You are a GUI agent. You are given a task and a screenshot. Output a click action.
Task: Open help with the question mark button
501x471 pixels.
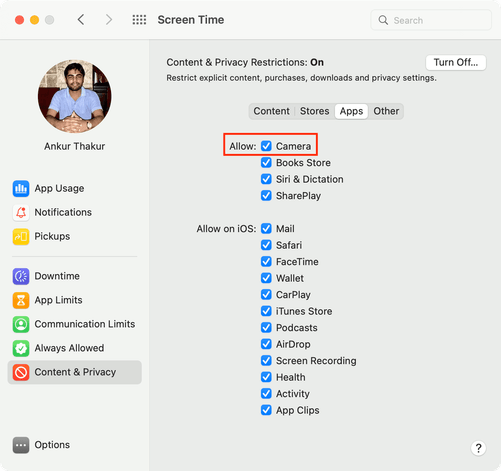(x=478, y=448)
